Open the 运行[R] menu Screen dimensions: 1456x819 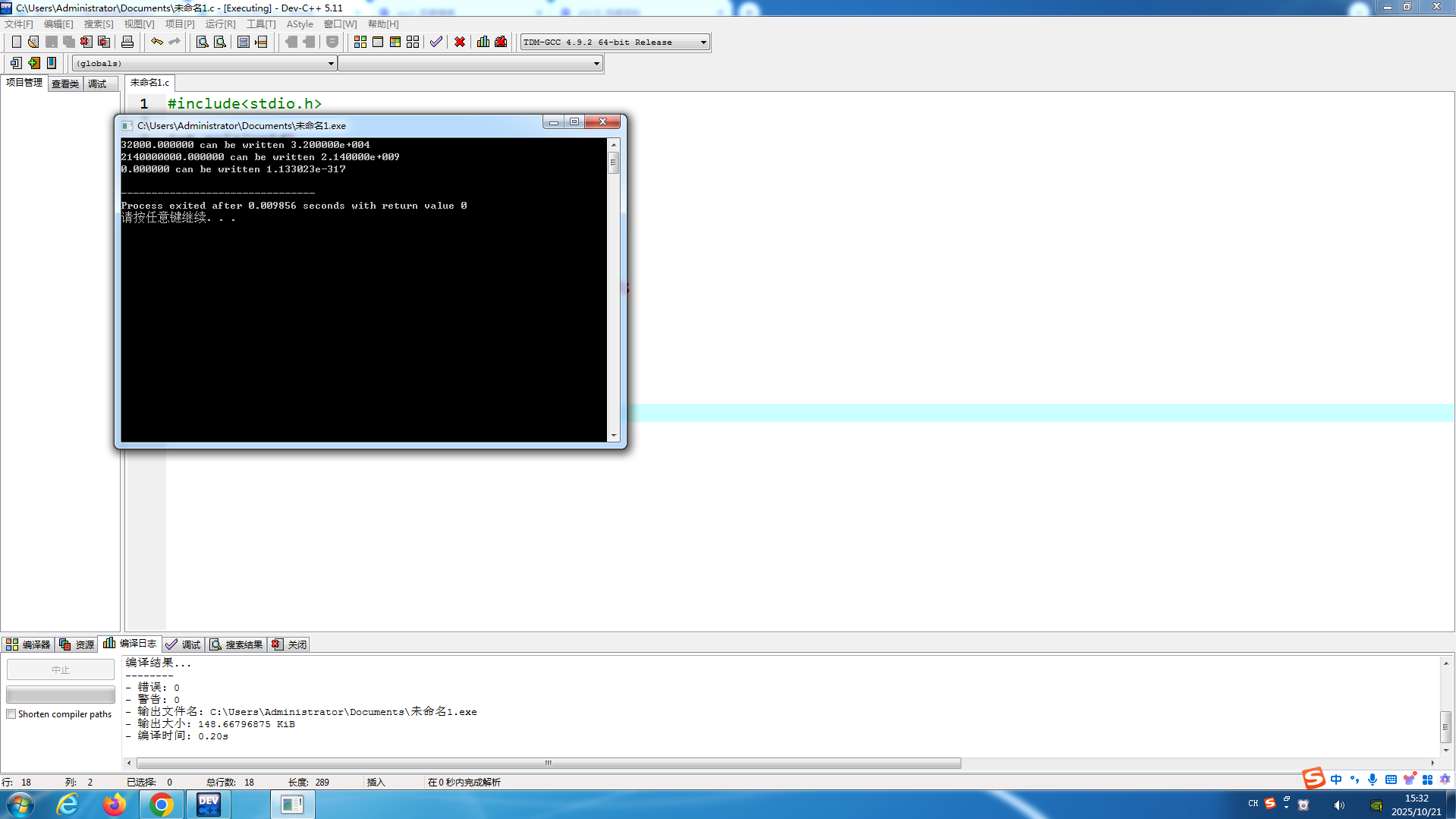click(220, 24)
